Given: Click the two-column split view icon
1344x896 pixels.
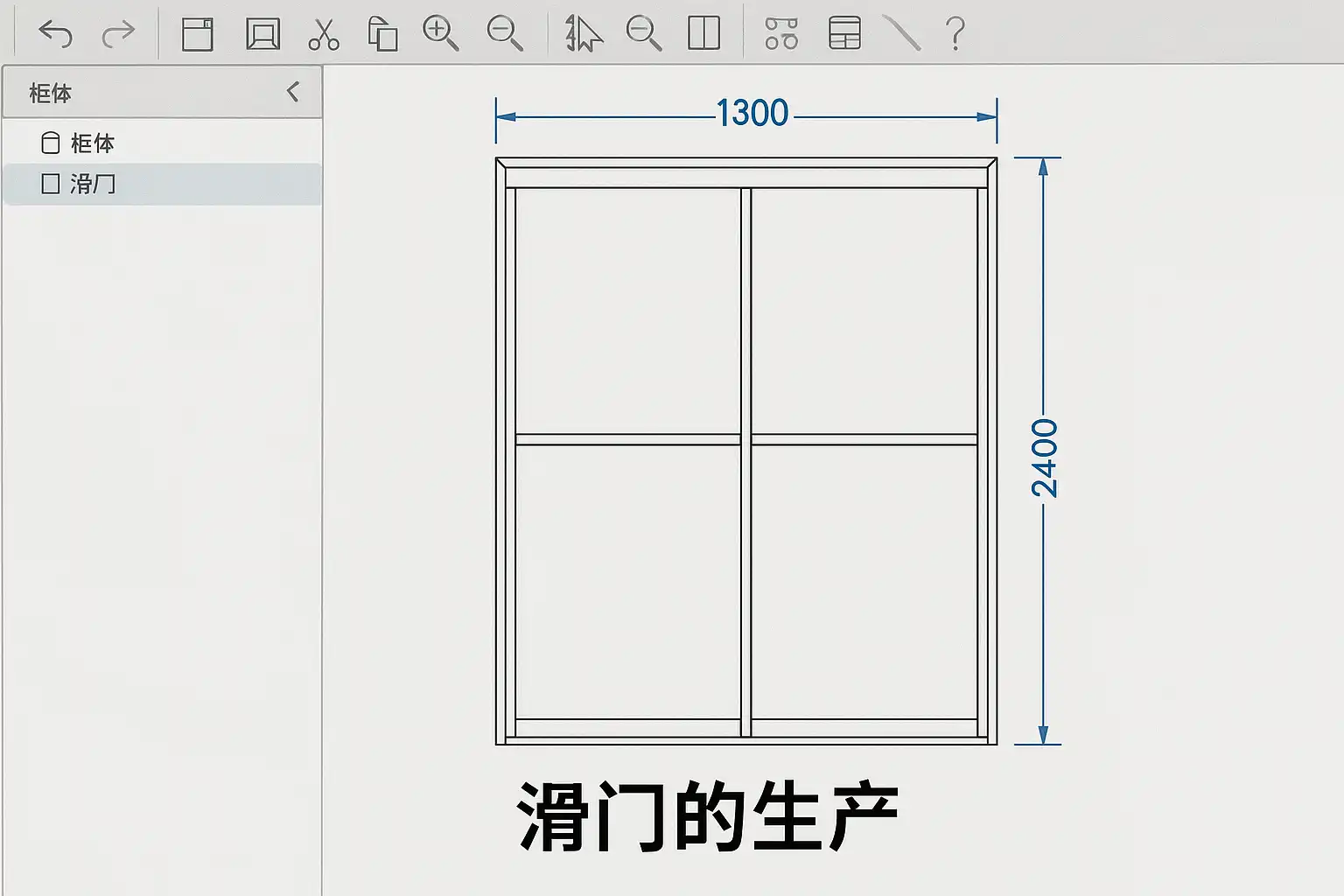Looking at the screenshot, I should (x=704, y=34).
